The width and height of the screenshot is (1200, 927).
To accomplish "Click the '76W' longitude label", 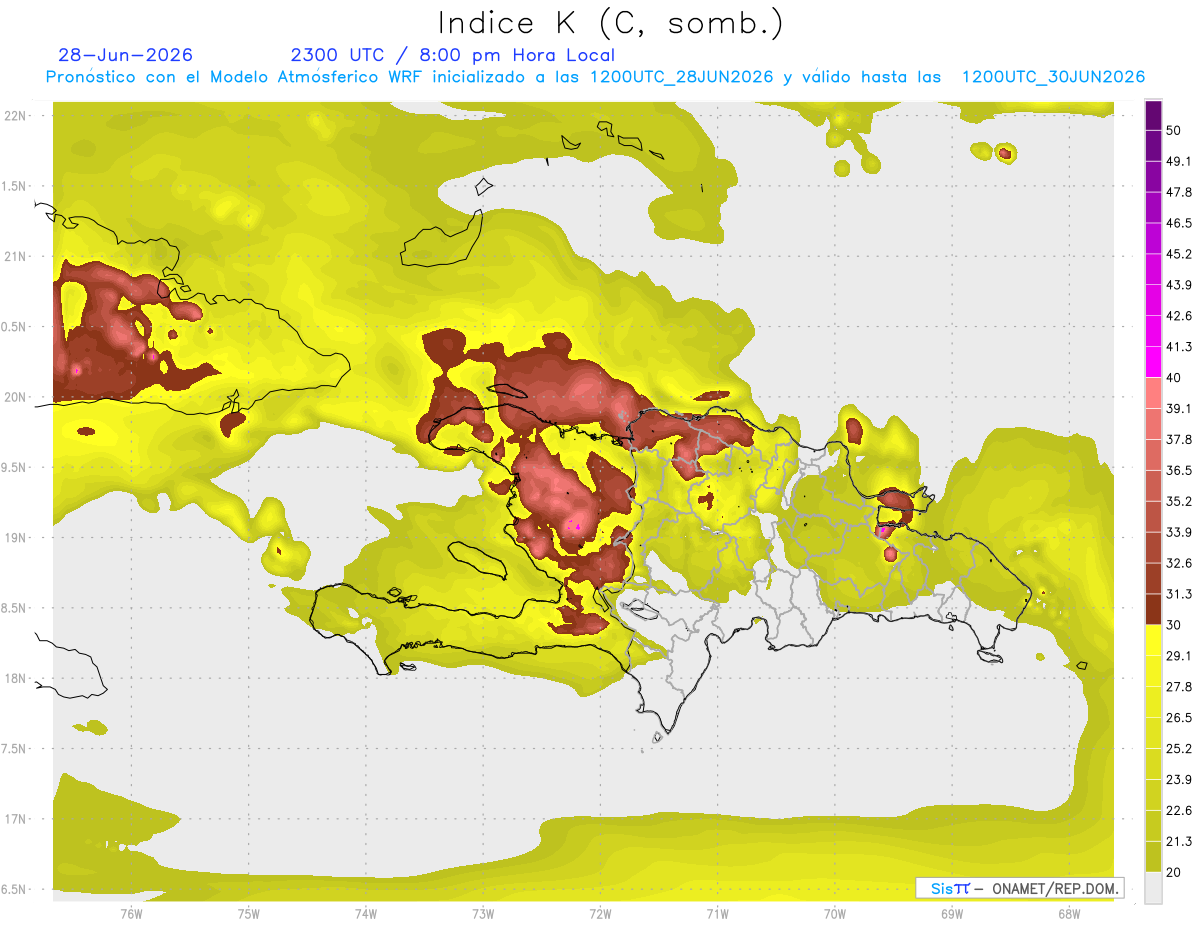I will (131, 914).
